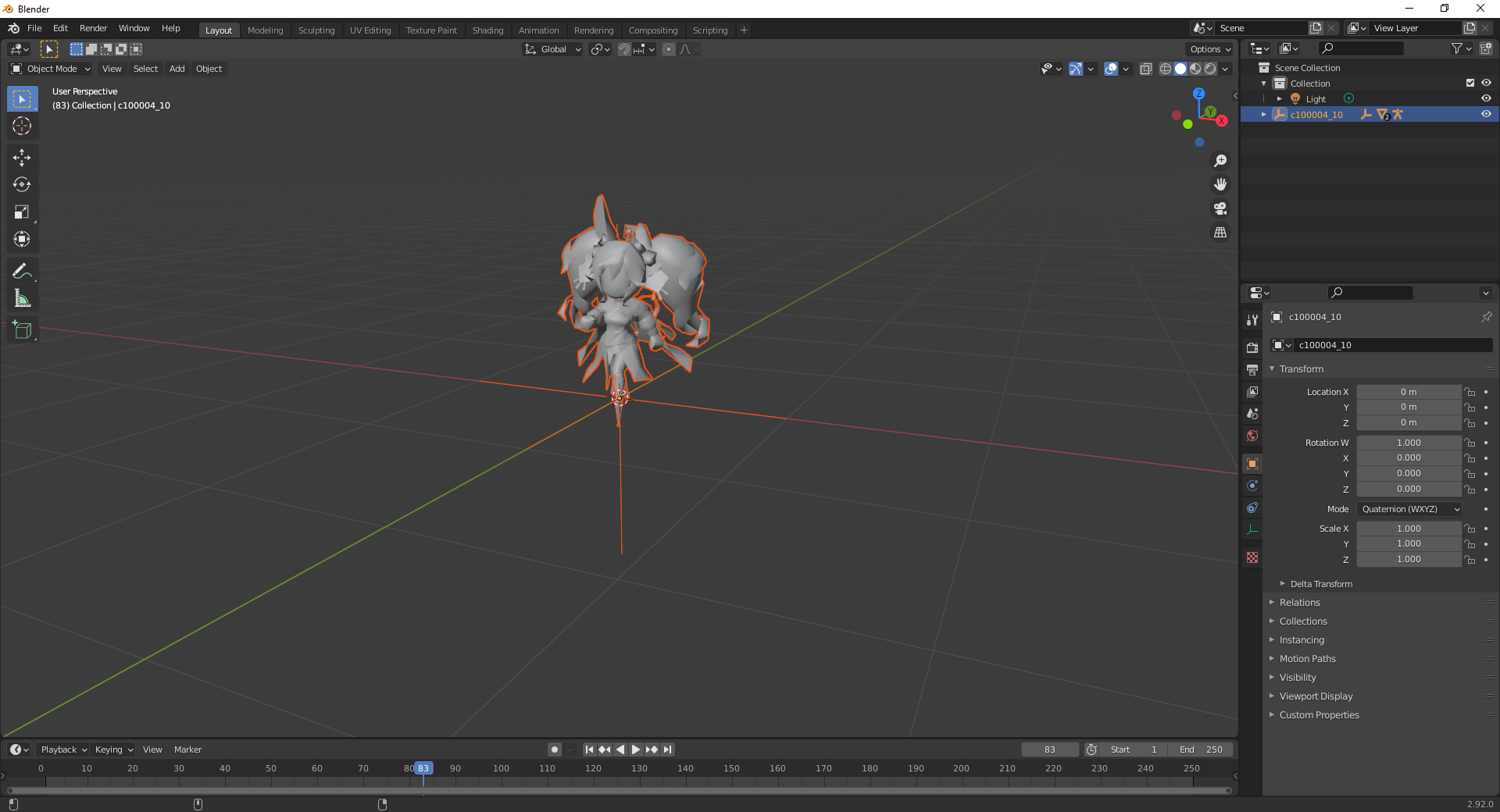This screenshot has height=812, width=1500.
Task: Expand the Delta Transform panel
Action: (1320, 583)
